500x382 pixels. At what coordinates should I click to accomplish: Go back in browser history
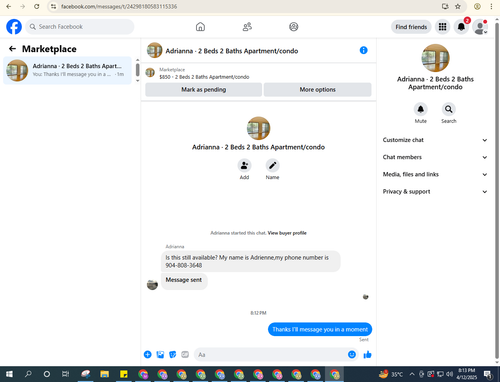[9, 6]
